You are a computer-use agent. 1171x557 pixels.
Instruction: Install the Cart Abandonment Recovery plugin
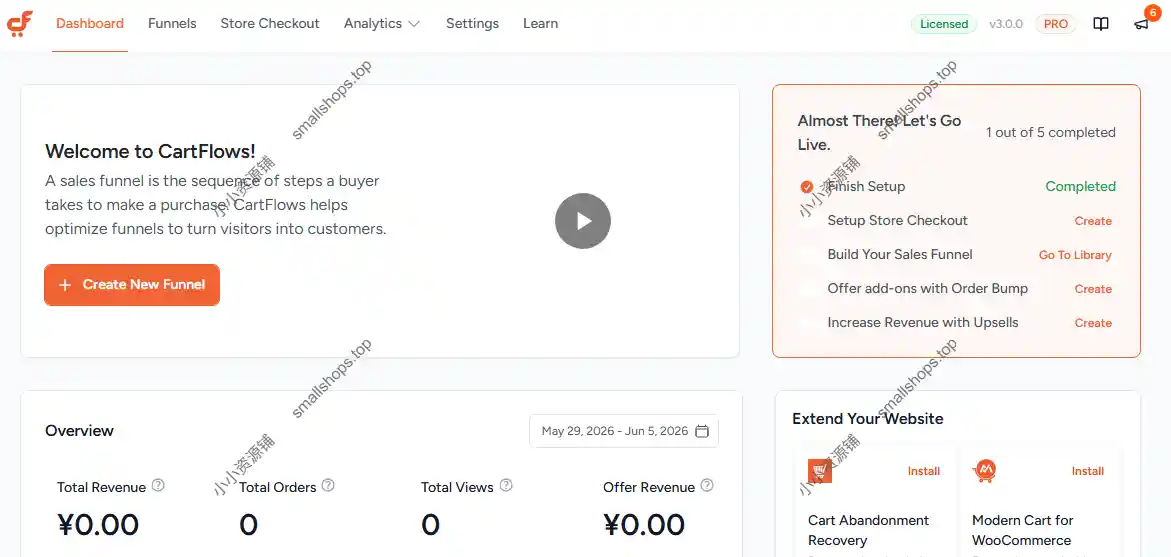pyautogui.click(x=924, y=471)
